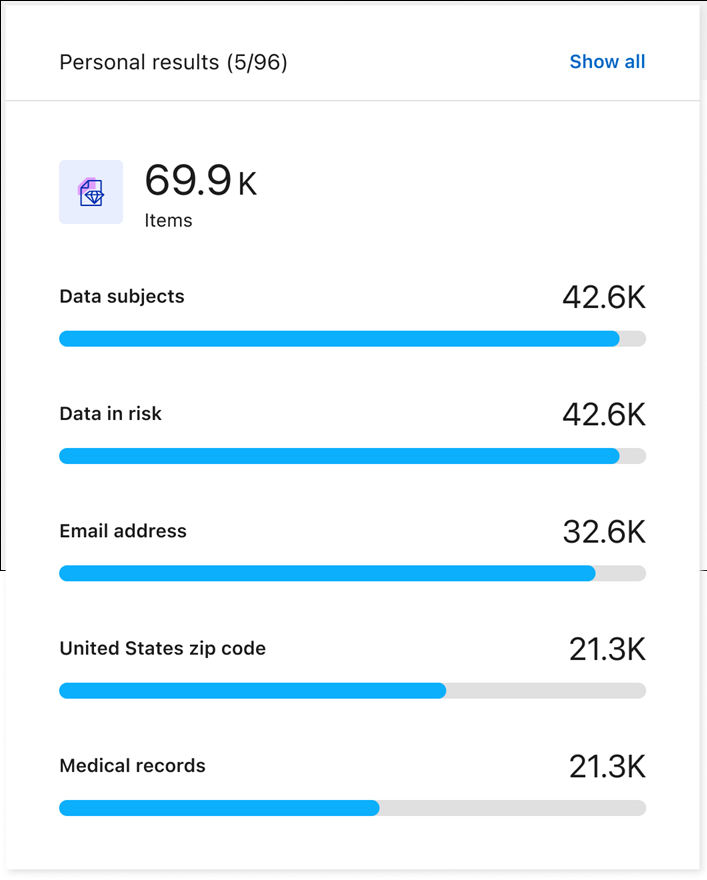
Task: Click the Personal results (5/96) heading
Action: pyautogui.click(x=173, y=62)
